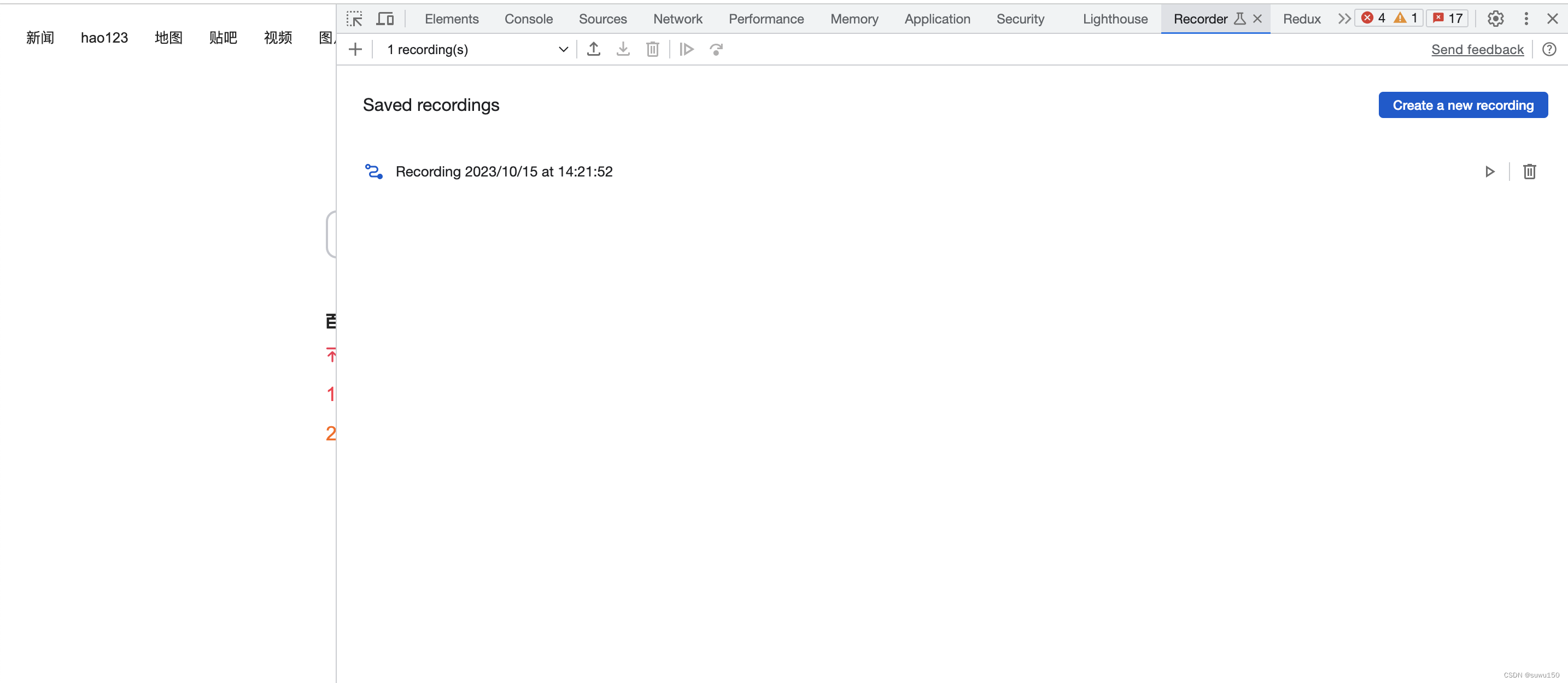The width and height of the screenshot is (1568, 683).
Task: Click the help question mark icon
Action: point(1549,49)
